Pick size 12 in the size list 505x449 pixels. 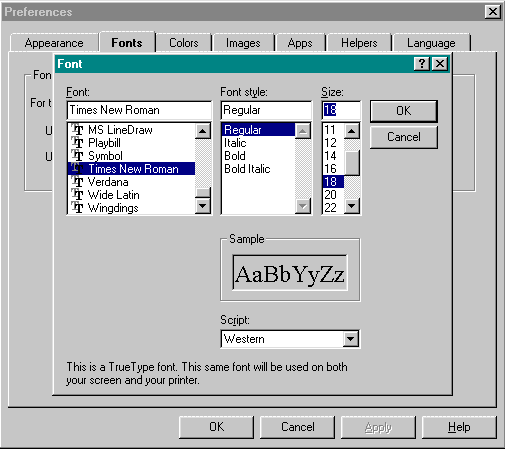333,143
